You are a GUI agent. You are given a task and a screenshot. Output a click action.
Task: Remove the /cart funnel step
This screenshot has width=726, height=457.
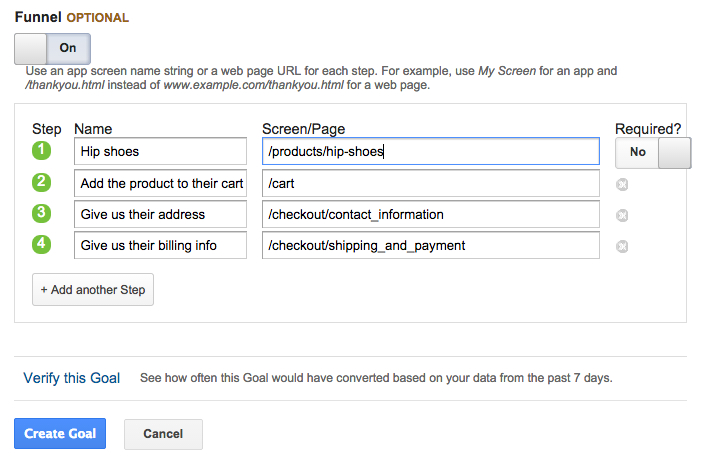click(x=622, y=184)
